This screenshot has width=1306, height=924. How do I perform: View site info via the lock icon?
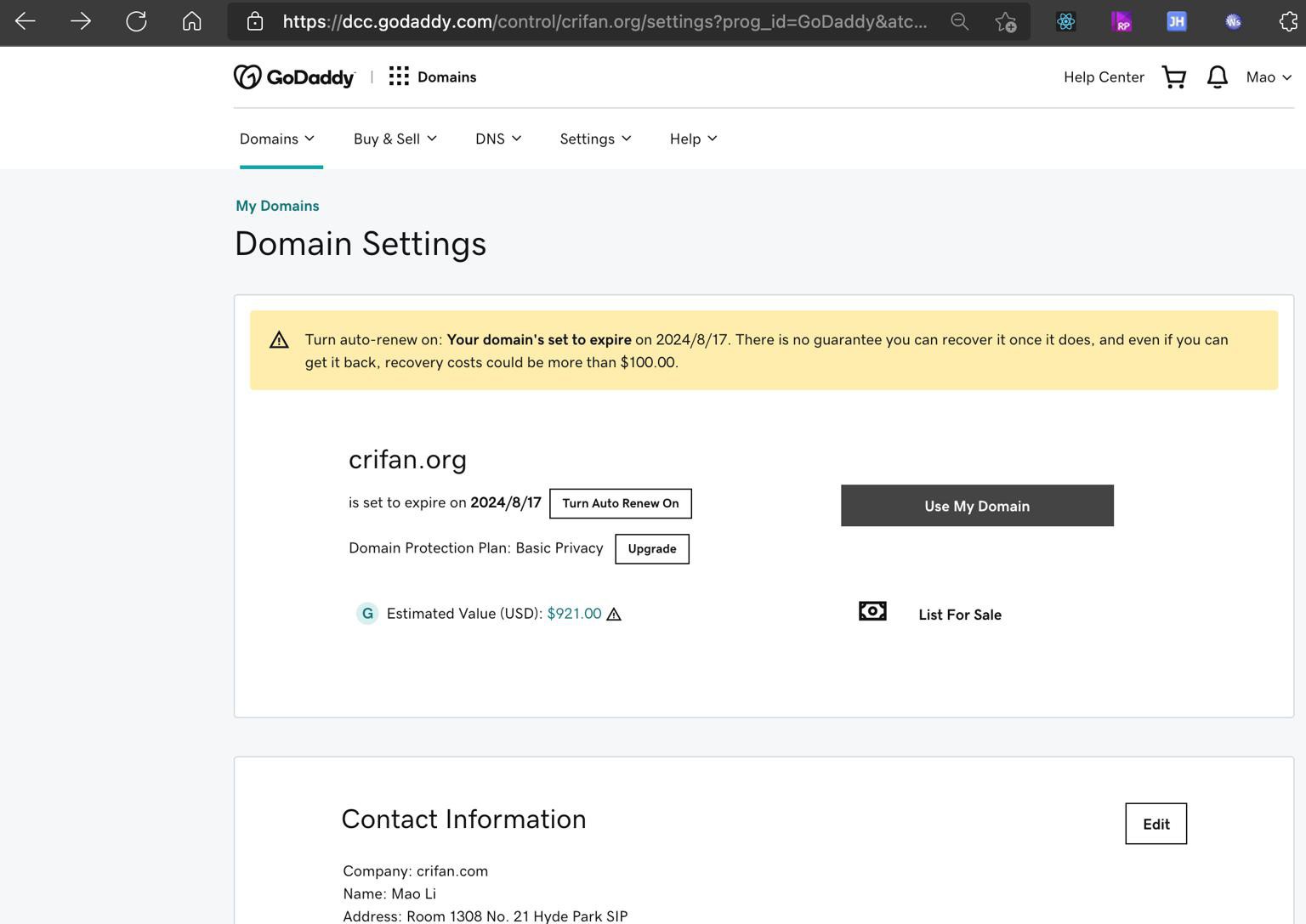point(255,21)
